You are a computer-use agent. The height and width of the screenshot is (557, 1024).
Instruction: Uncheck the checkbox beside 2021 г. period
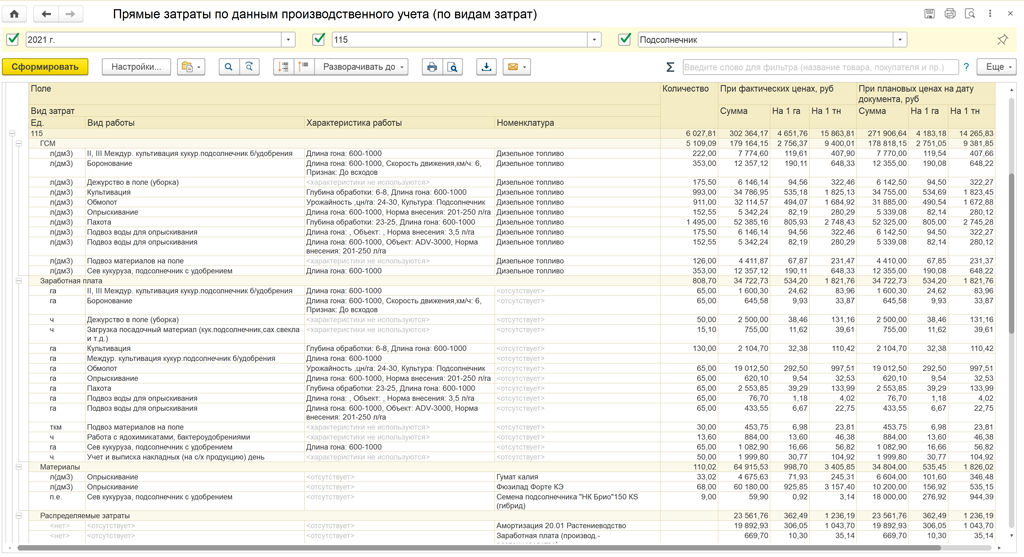click(x=13, y=40)
